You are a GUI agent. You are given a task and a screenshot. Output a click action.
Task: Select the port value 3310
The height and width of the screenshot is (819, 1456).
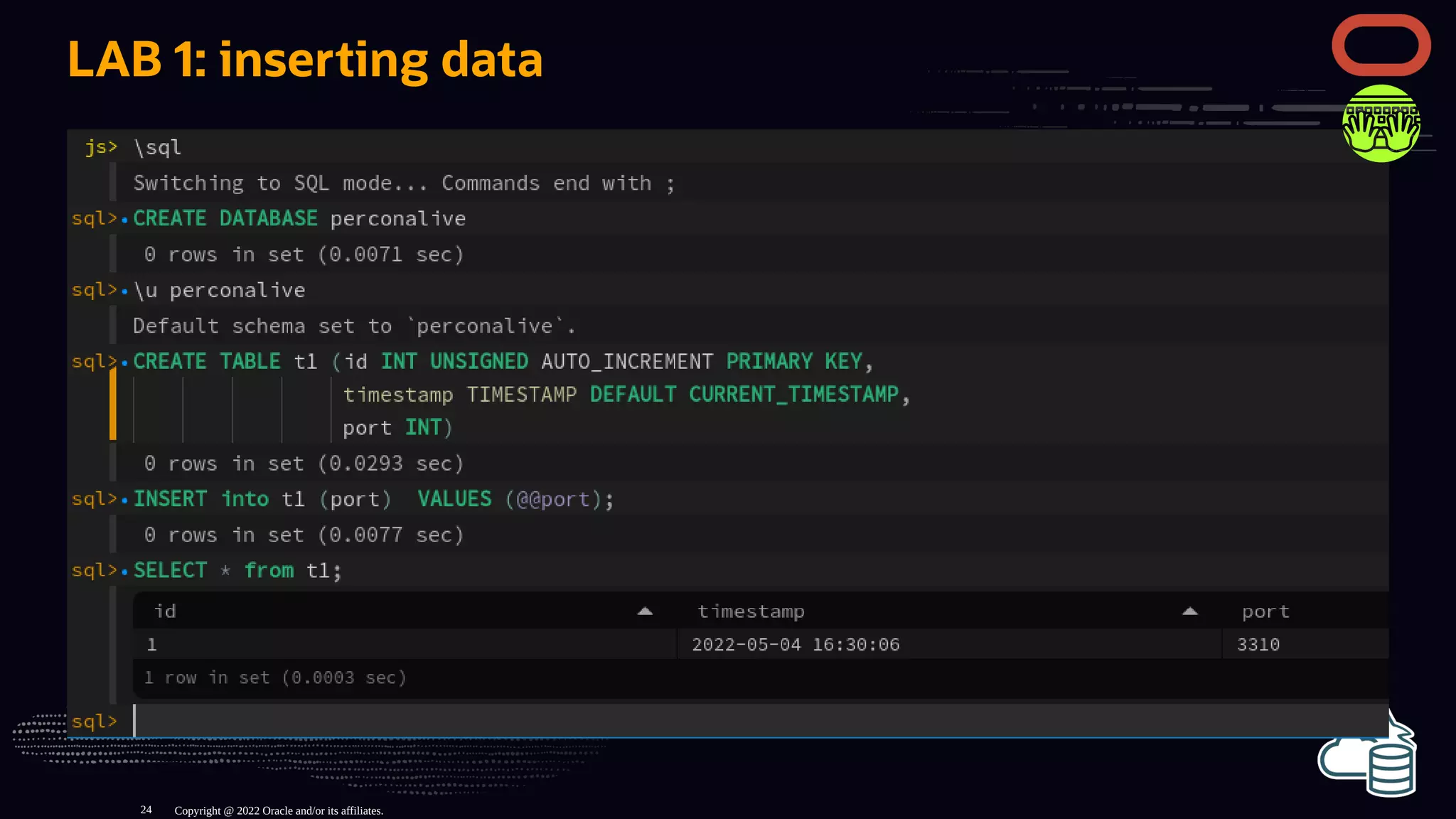(x=1258, y=645)
